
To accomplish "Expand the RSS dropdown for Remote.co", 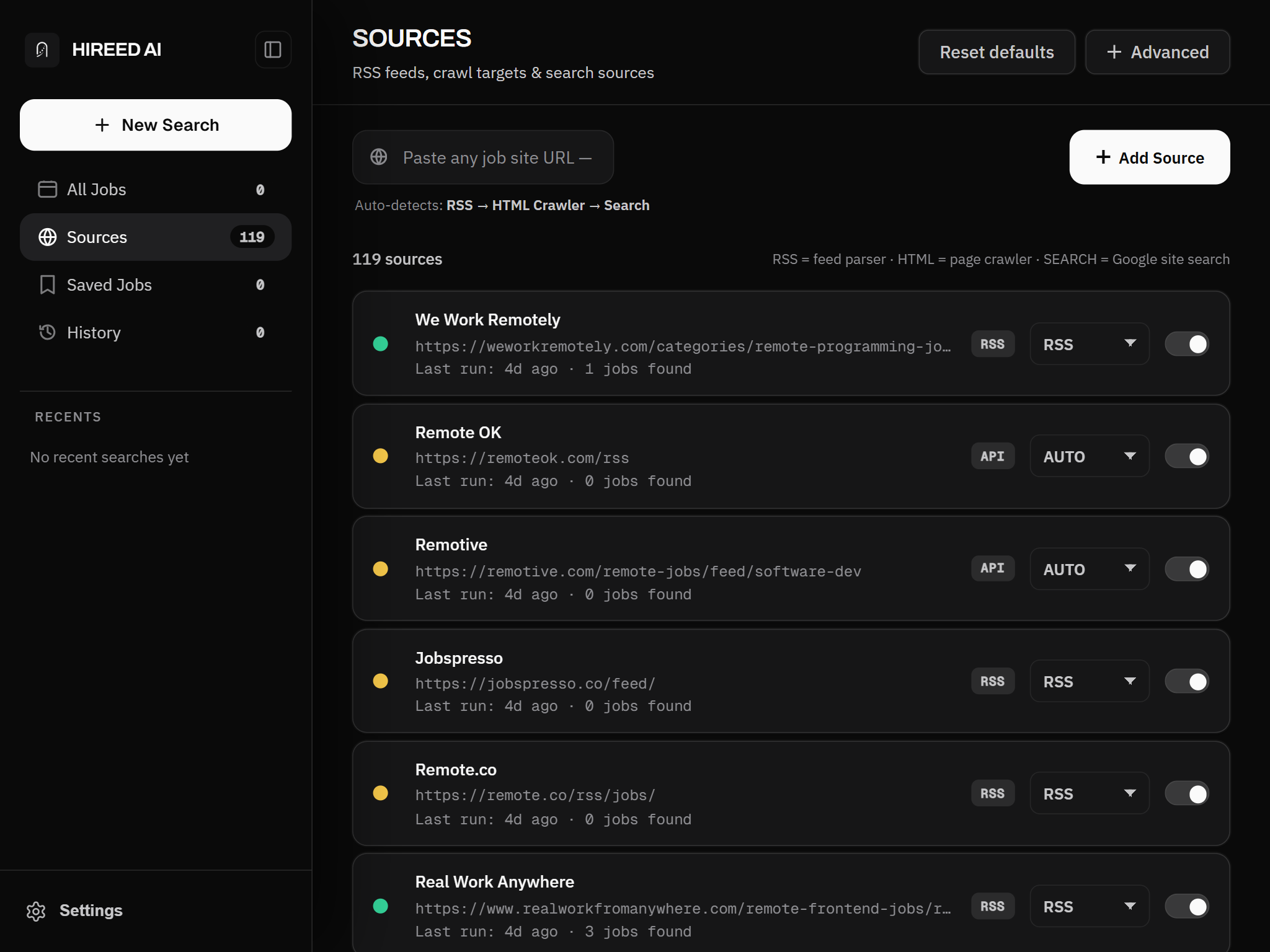I will tap(1090, 794).
